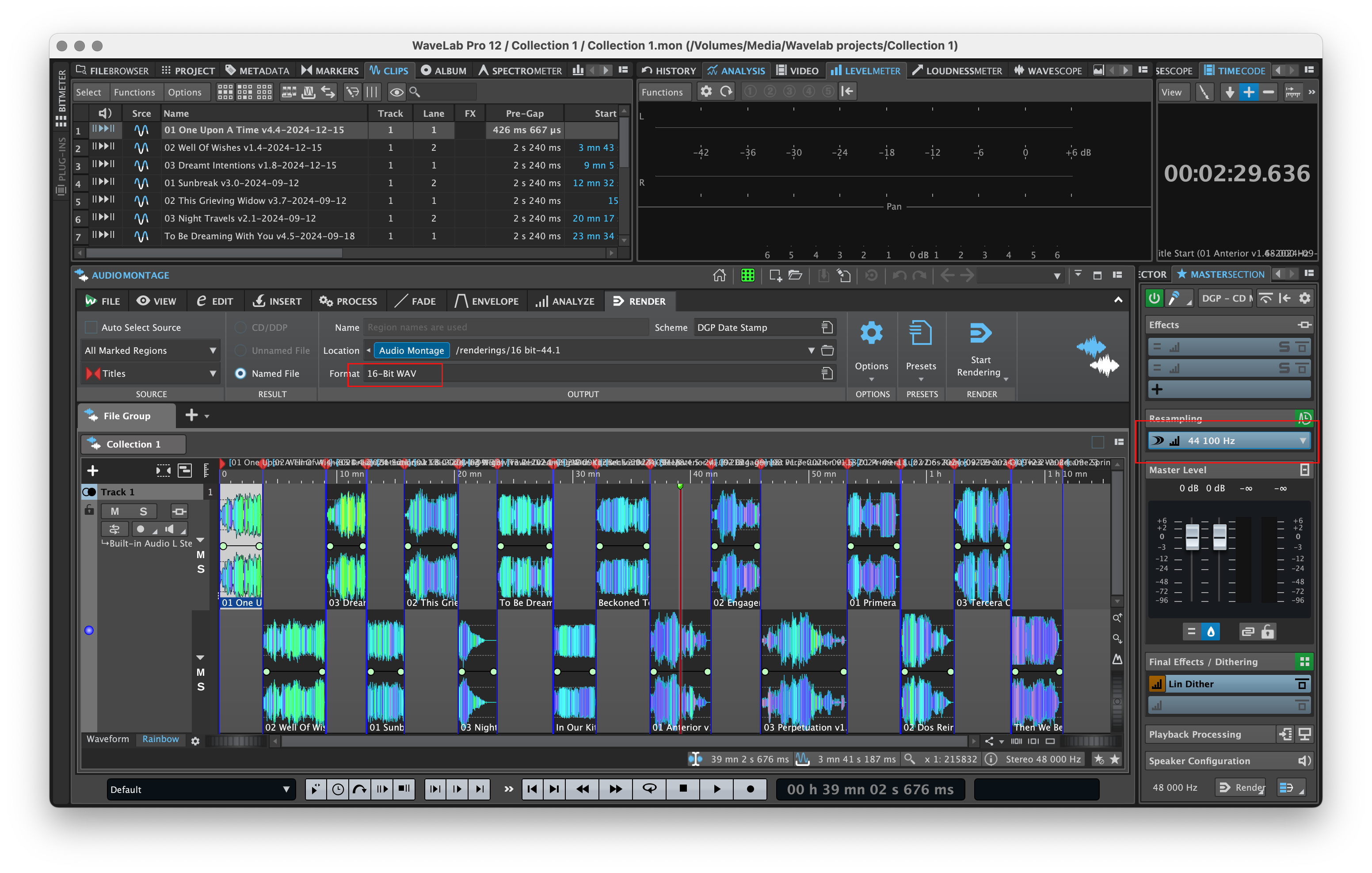Expand the 44 100 Hz resampling dropdown
Viewport: 1372px width, 873px height.
click(x=1303, y=441)
